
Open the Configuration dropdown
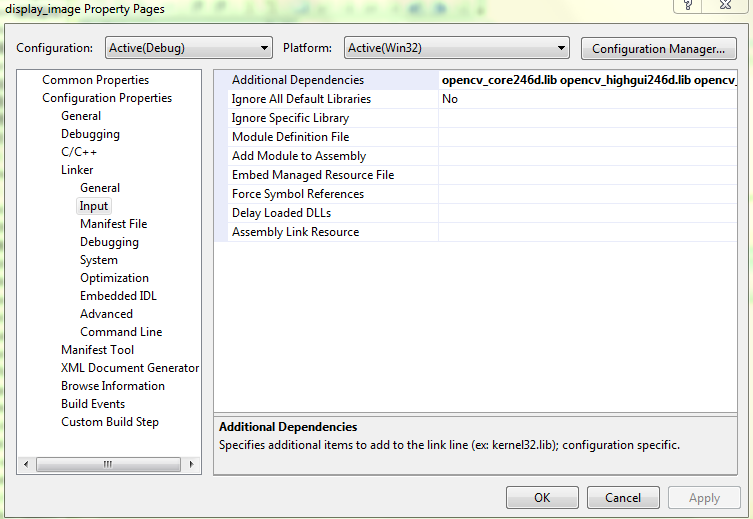[x=188, y=48]
